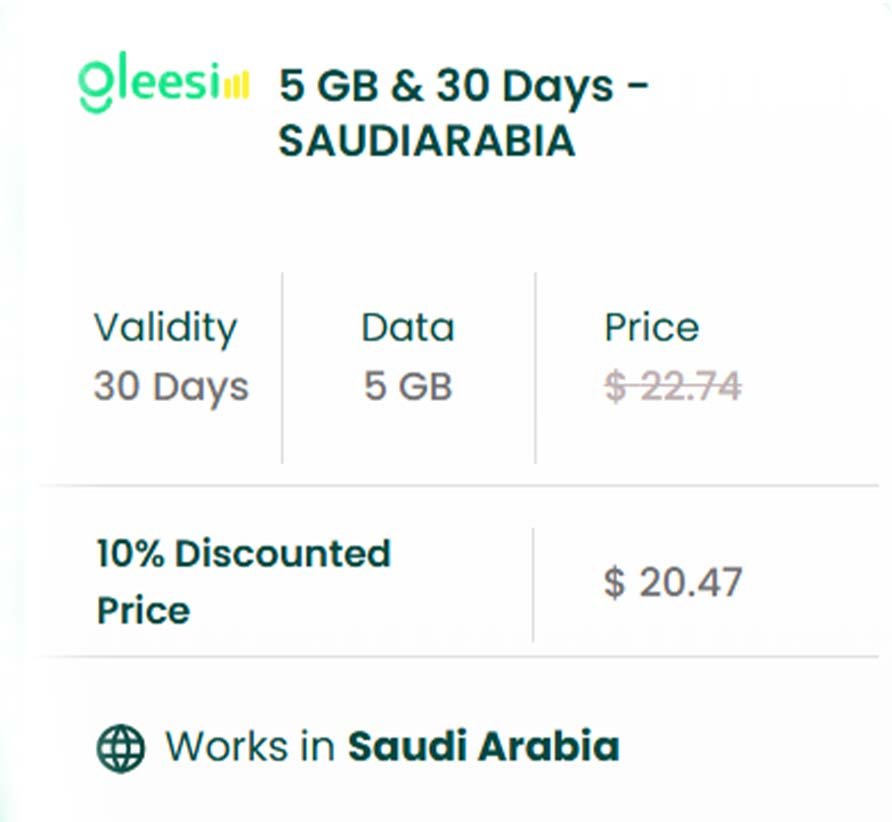This screenshot has height=822, width=892.
Task: Select the 10% Discounted Price label
Action: (243, 581)
